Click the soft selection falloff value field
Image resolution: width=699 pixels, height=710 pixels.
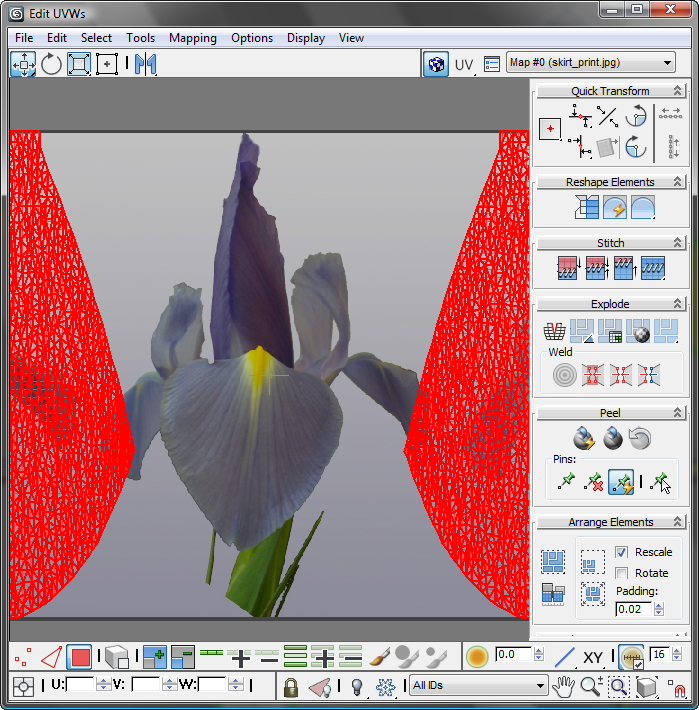513,654
